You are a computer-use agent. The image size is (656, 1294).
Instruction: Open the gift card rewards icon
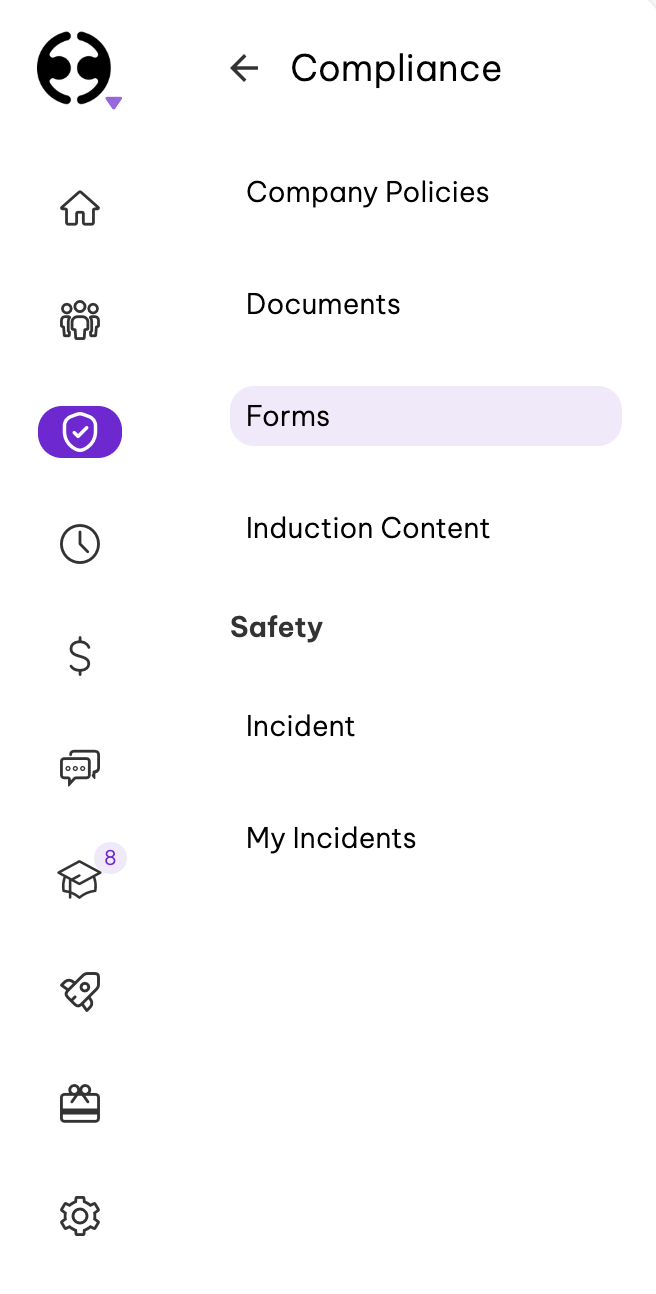point(80,1104)
